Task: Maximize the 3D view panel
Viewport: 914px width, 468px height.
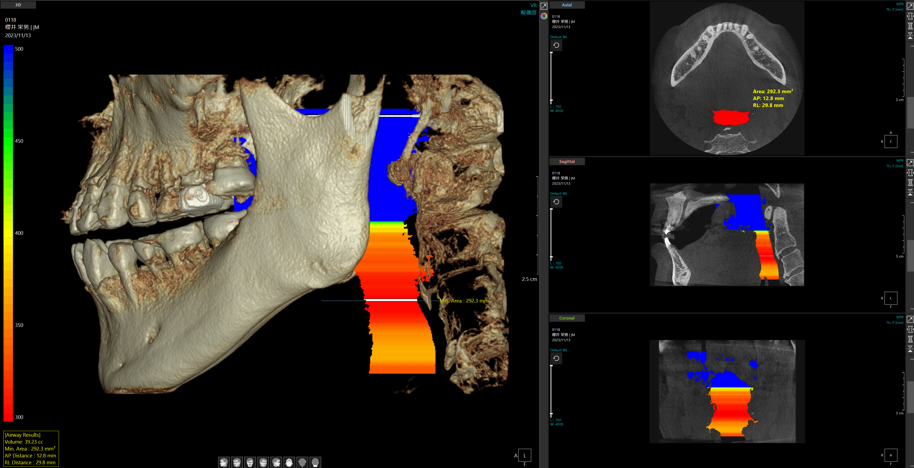Action: point(543,5)
